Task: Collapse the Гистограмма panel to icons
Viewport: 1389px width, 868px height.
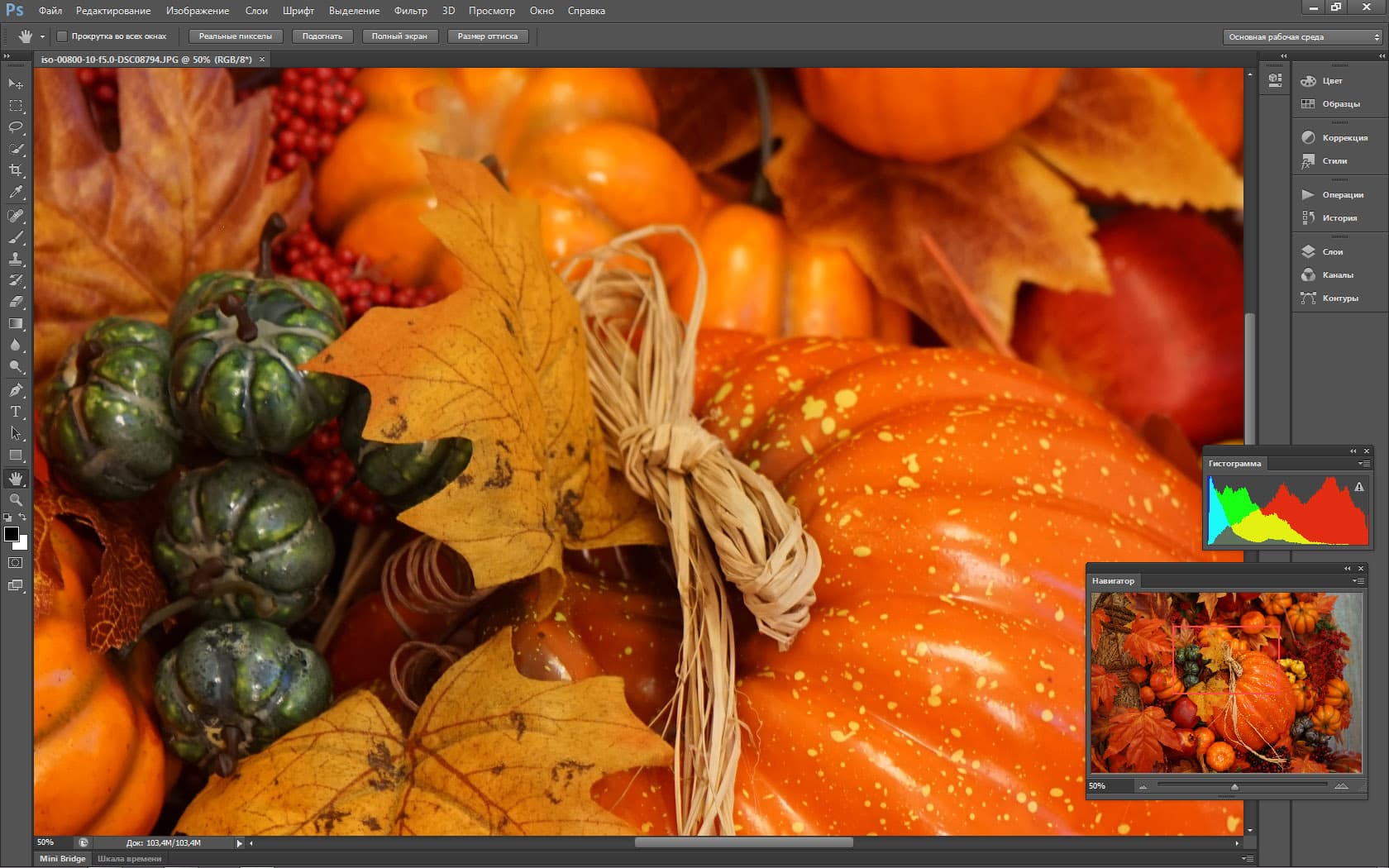Action: [x=1353, y=451]
